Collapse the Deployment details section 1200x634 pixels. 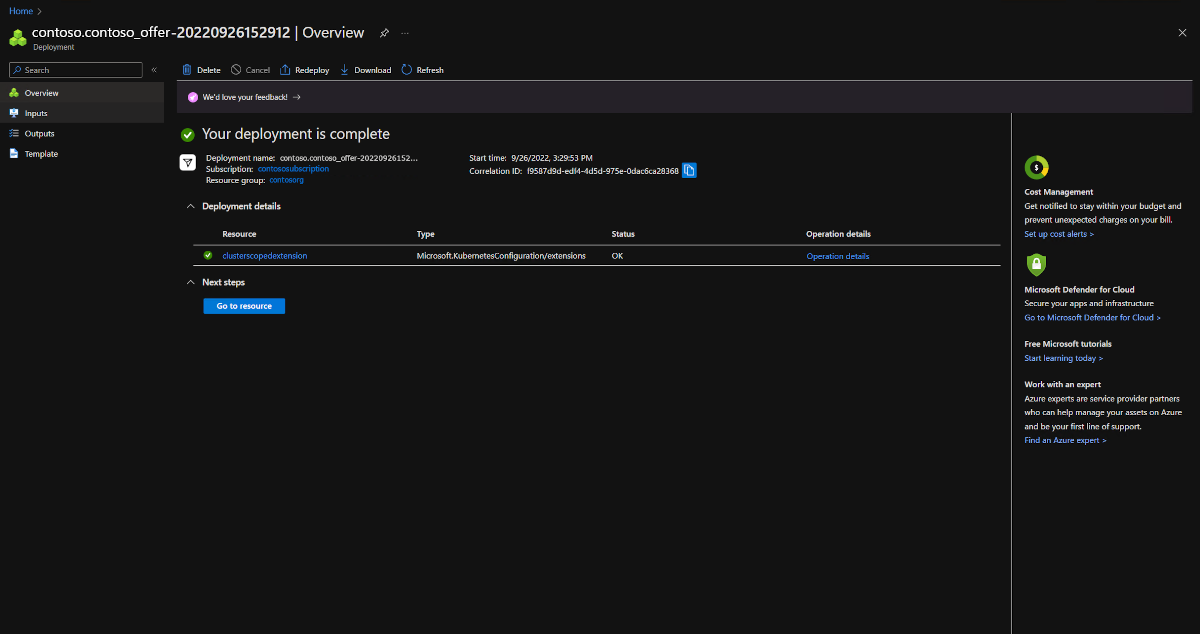click(x=190, y=206)
